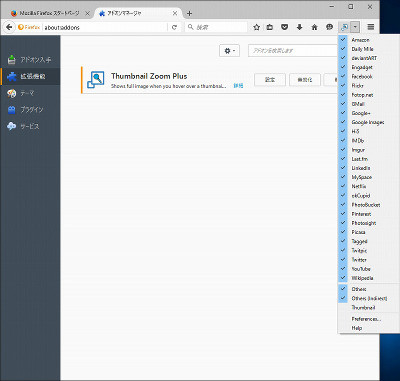Toggle Wikipedia site option
Screen dimensions: 400x381
[x=368, y=278]
